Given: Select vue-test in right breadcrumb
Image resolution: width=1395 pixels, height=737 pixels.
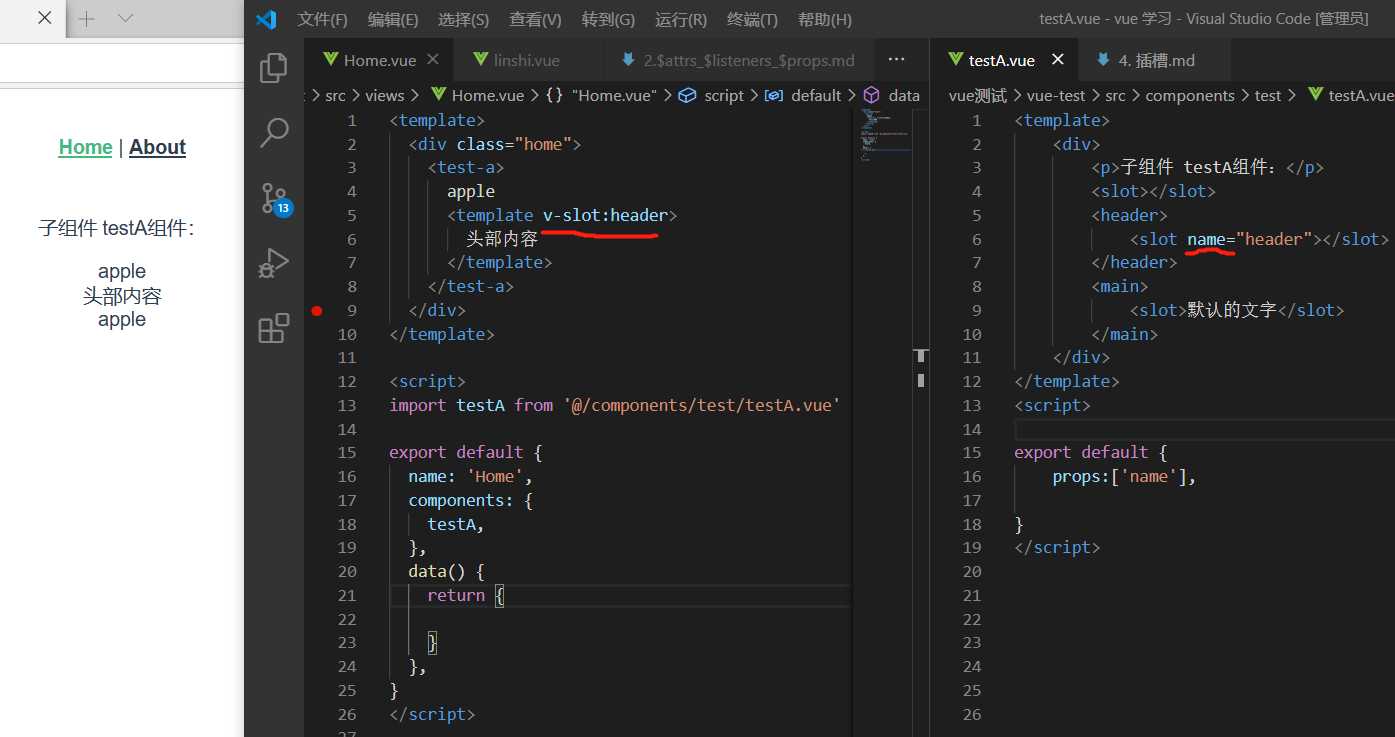Looking at the screenshot, I should tap(1056, 95).
